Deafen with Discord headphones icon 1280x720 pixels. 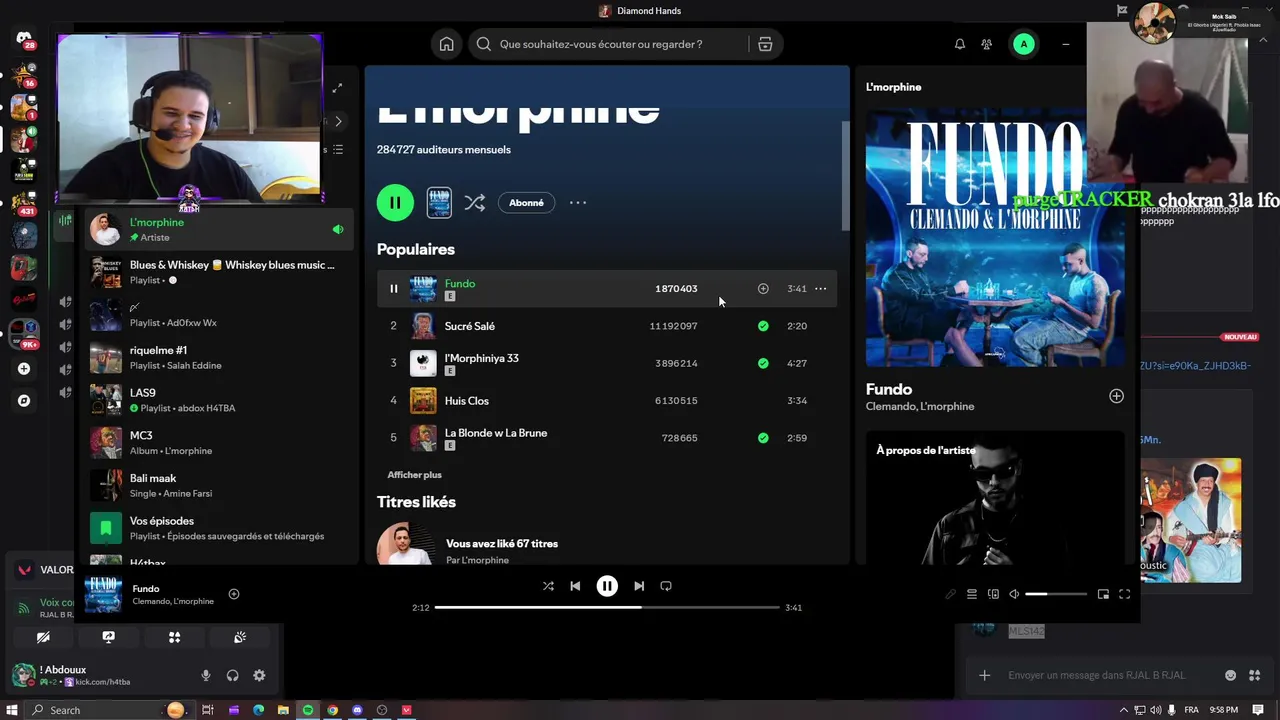pos(232,675)
